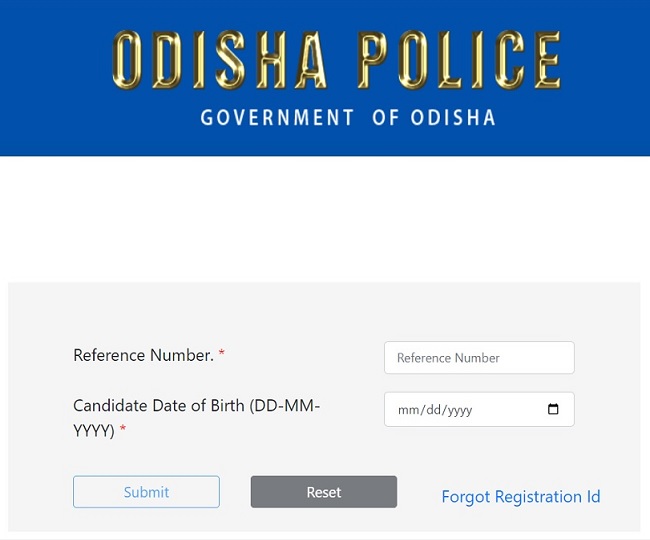The image size is (650, 540).
Task: Open the calendar picker in date field
Action: coord(554,410)
